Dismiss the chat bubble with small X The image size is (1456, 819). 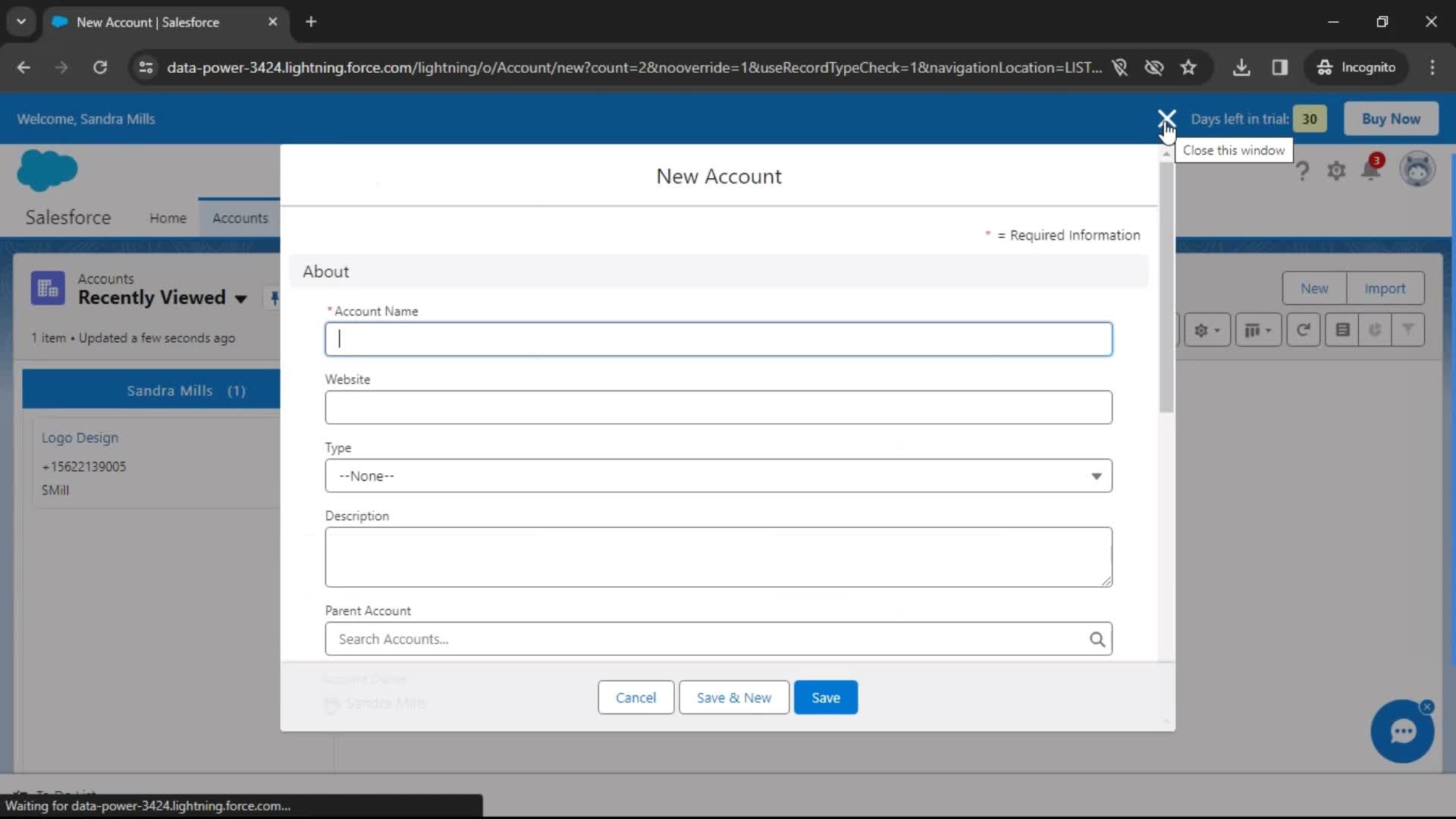[x=1427, y=707]
